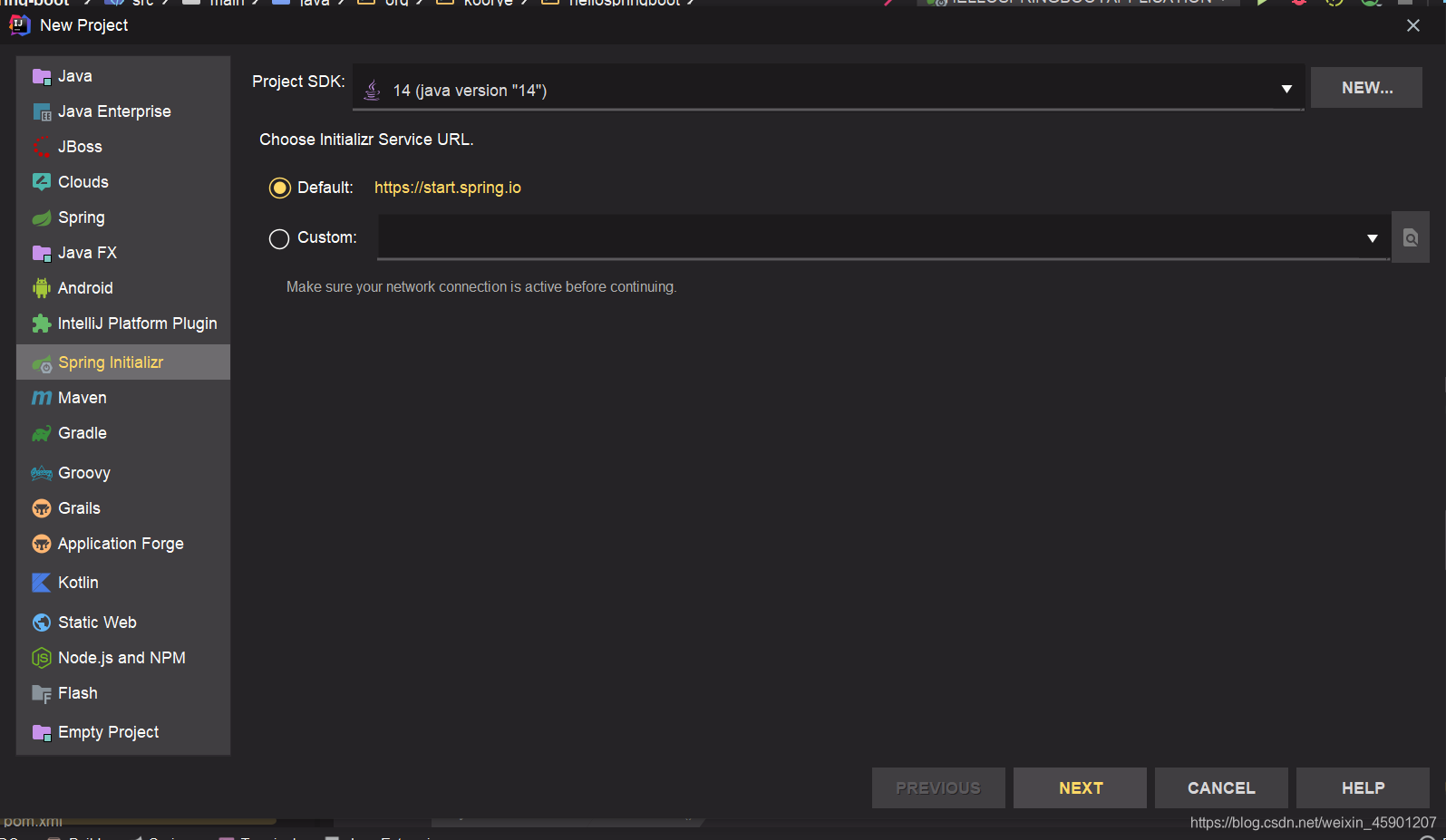Click the Spring leaf icon
This screenshot has width=1446, height=840.
42,218
